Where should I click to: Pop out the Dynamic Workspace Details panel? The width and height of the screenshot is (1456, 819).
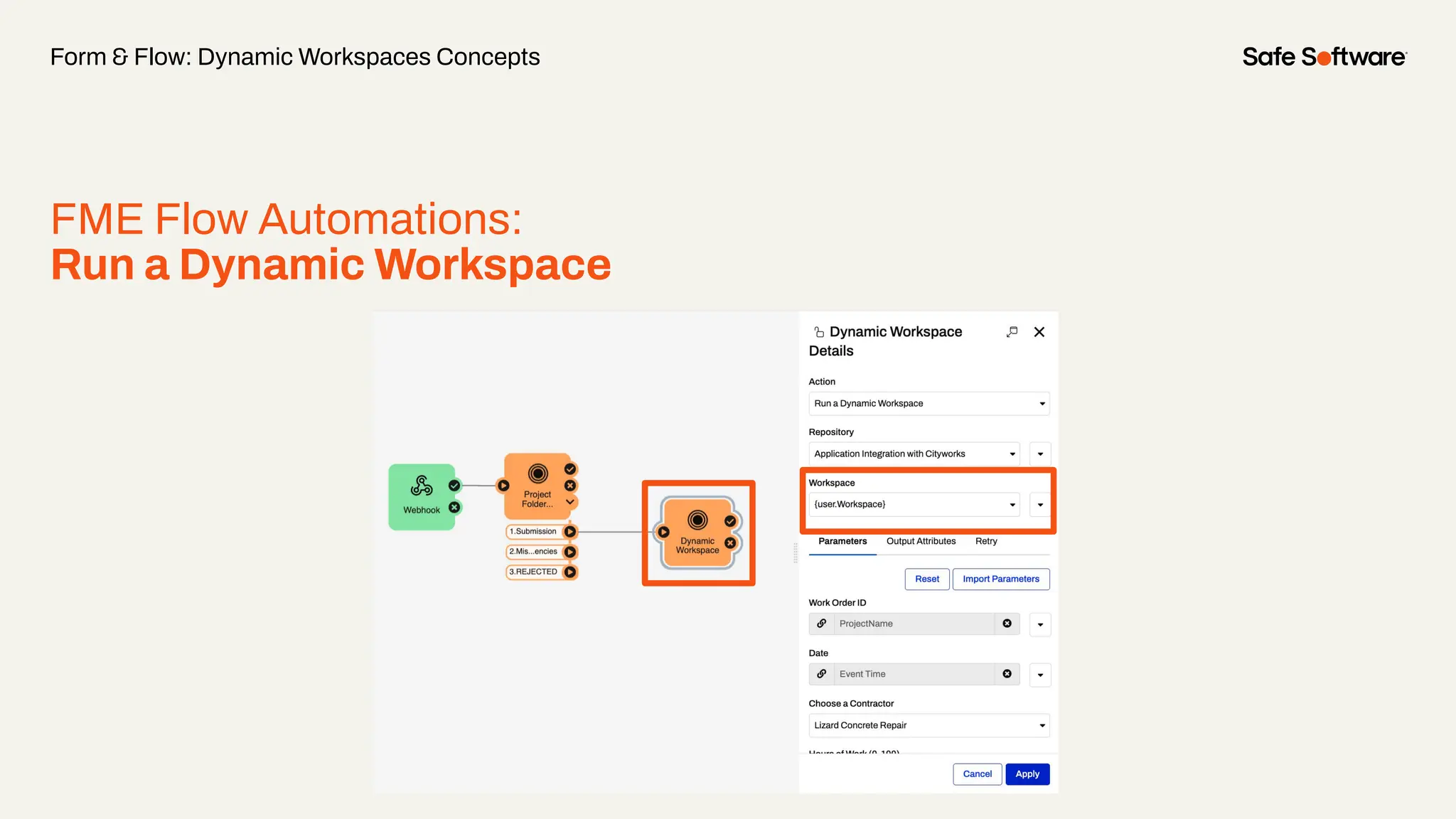tap(1012, 332)
